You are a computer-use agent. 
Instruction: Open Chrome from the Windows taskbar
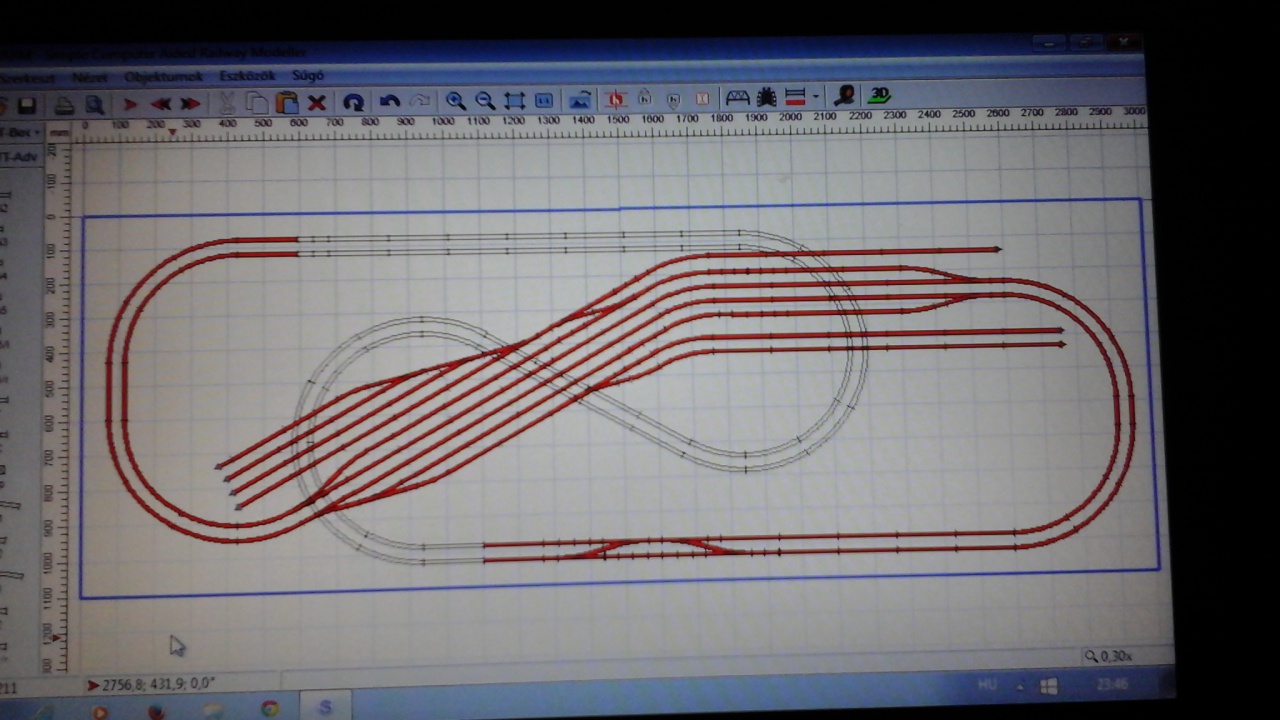click(270, 708)
